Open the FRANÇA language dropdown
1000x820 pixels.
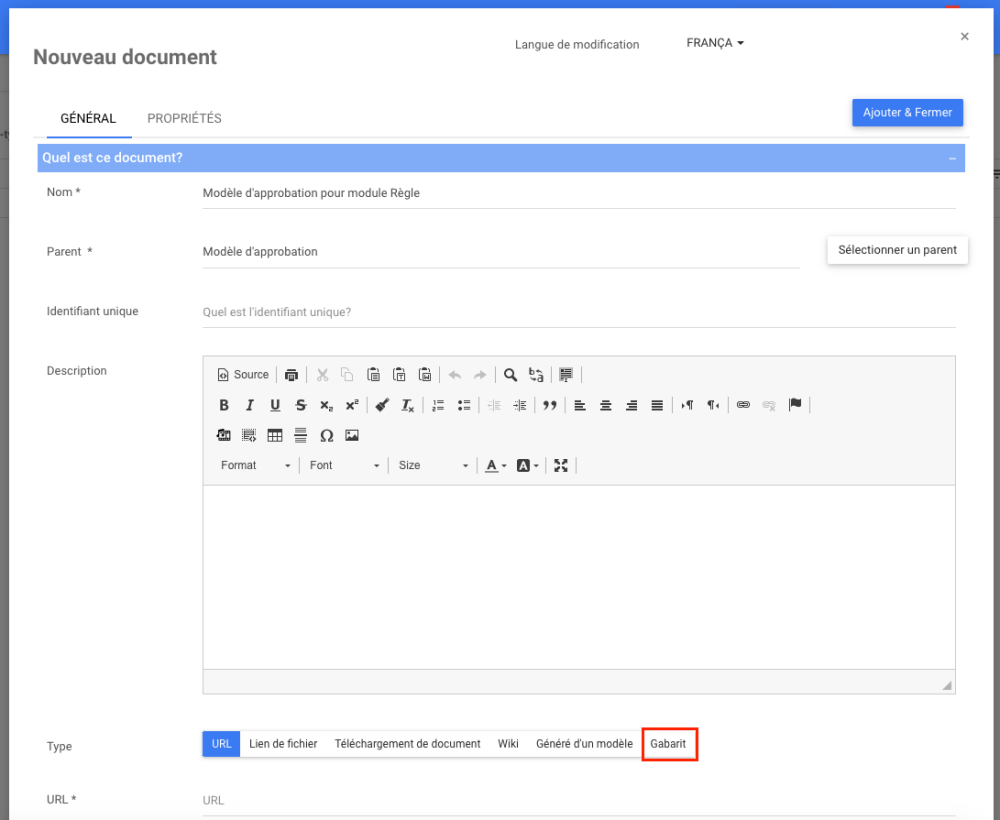pos(715,44)
